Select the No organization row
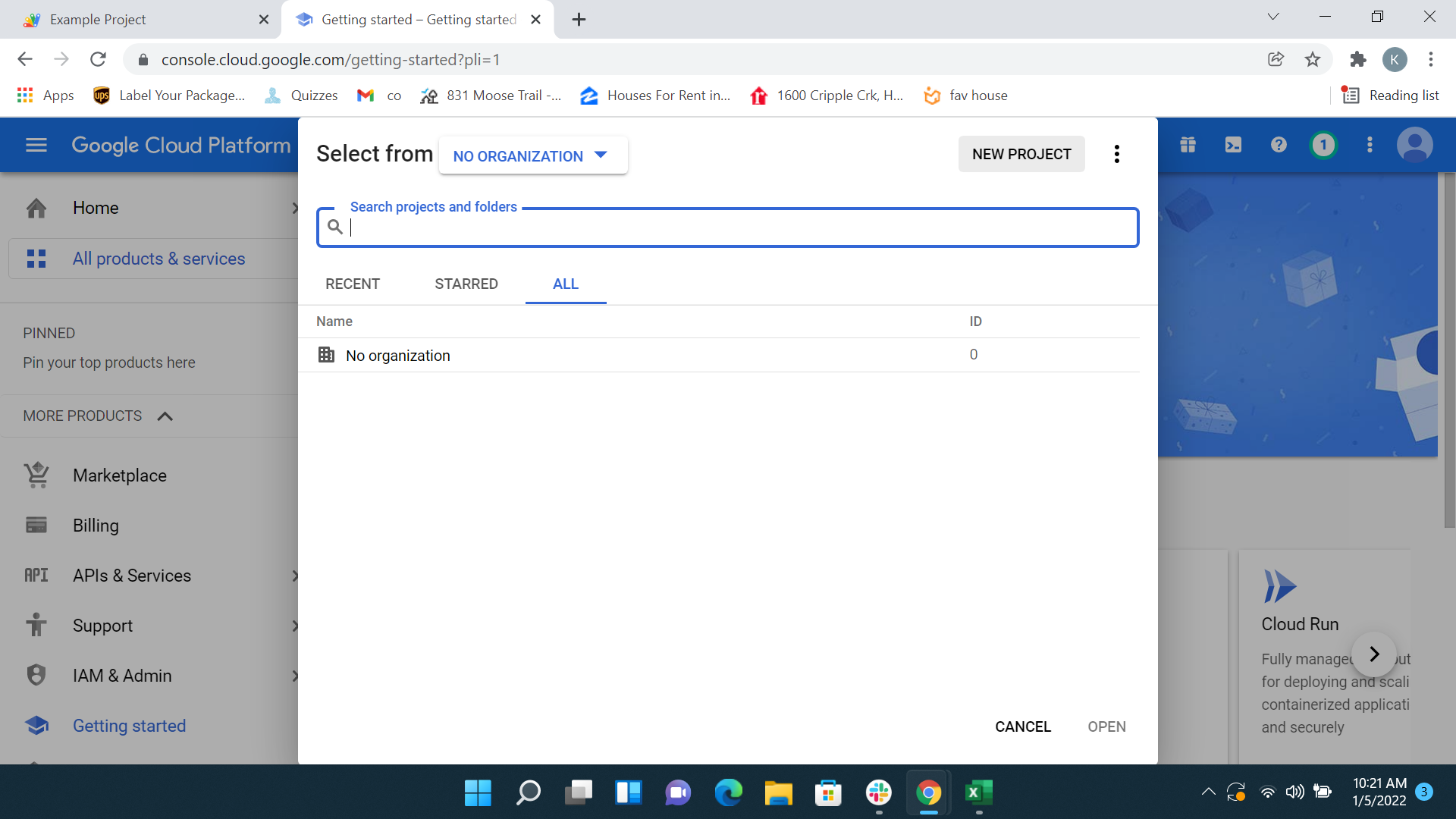Screen dimensions: 1456x819 [719, 355]
